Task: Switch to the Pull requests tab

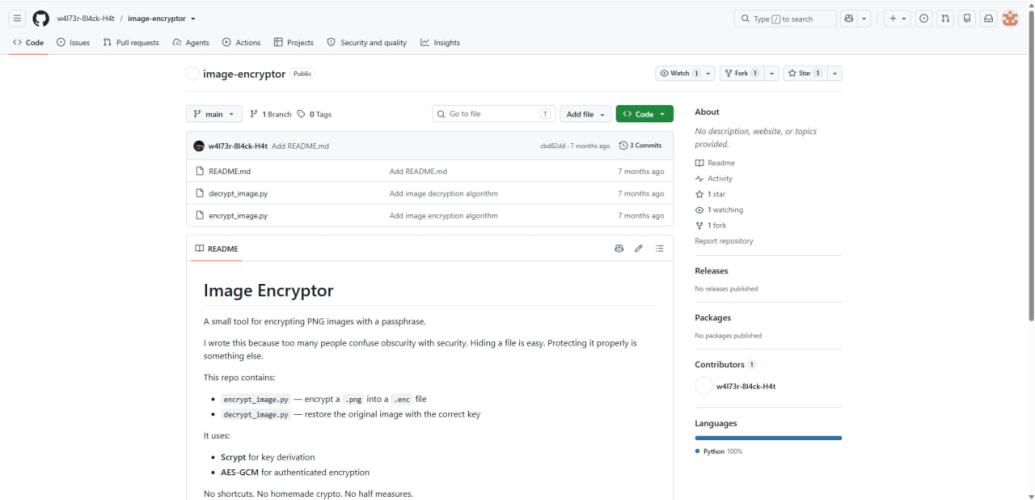Action: click(x=131, y=42)
